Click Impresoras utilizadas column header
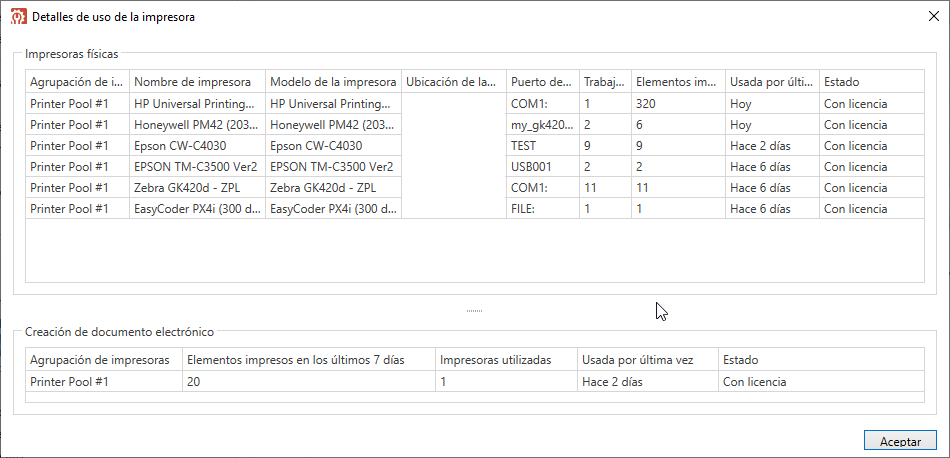Viewport: 950px width, 458px height. tap(507, 360)
